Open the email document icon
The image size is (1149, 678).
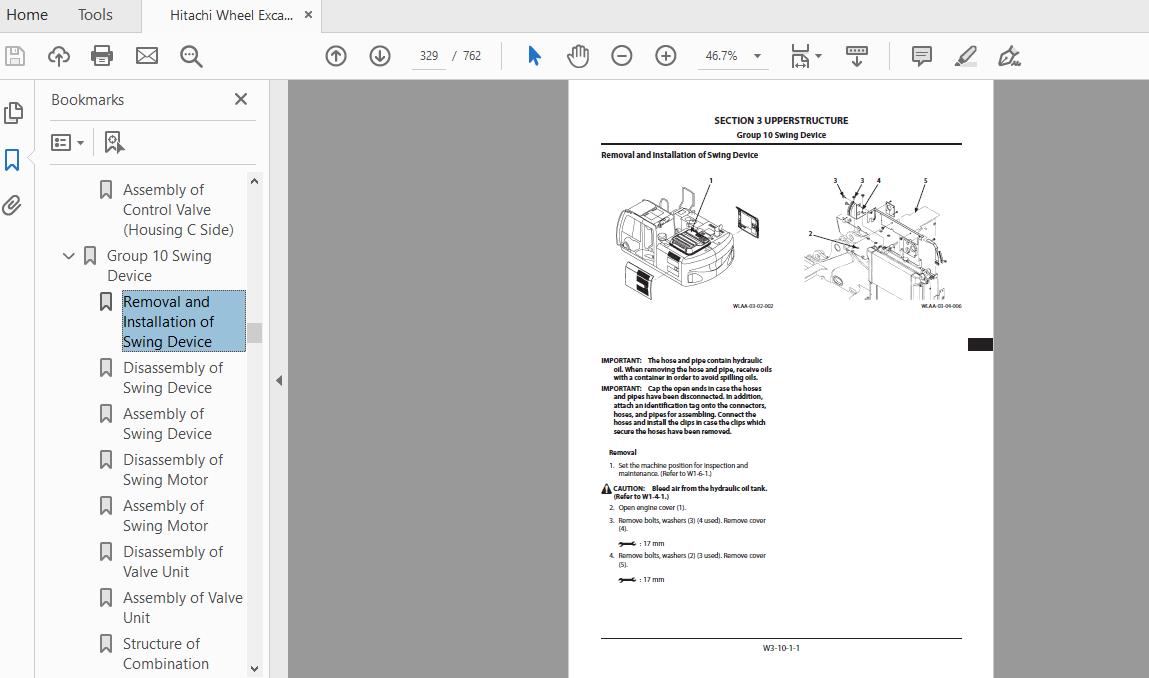[147, 56]
